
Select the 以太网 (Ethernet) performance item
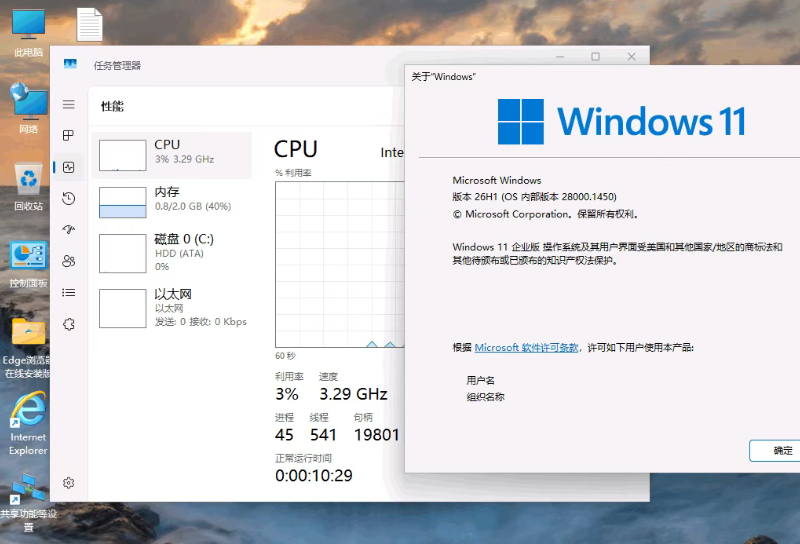(x=171, y=307)
